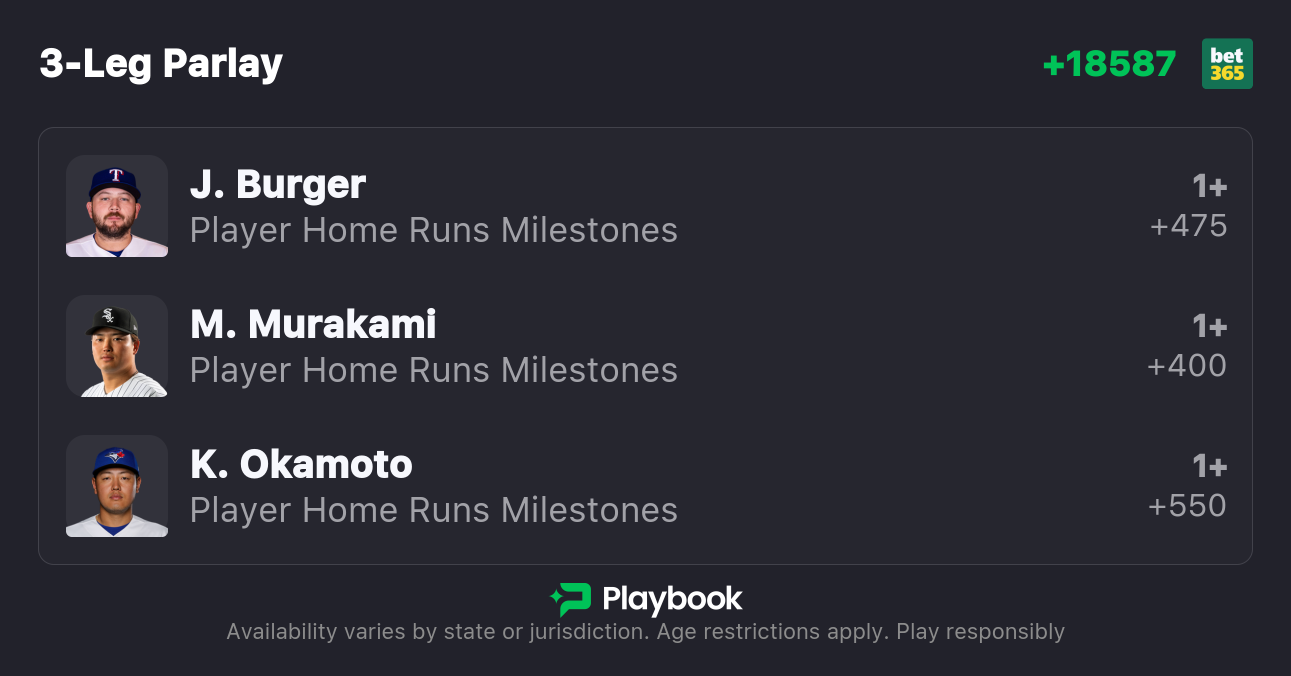Click the 3-Leg Parlay title
This screenshot has height=676, width=1291.
coord(161,64)
